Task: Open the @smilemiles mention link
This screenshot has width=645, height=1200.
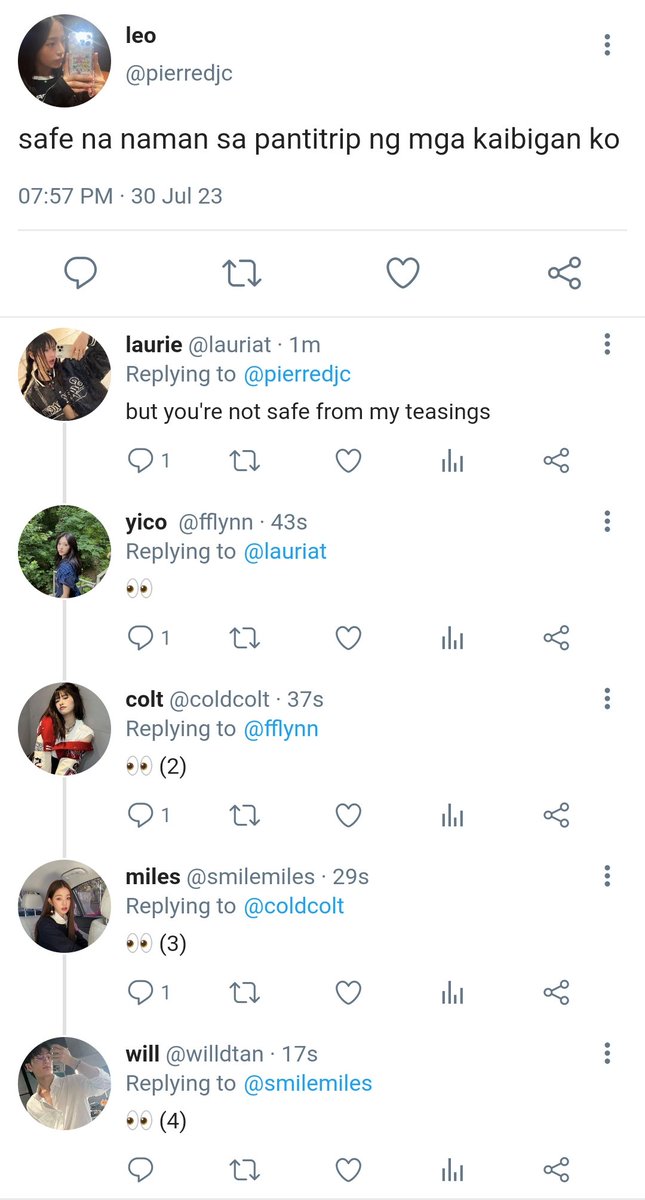Action: pyautogui.click(x=308, y=1084)
